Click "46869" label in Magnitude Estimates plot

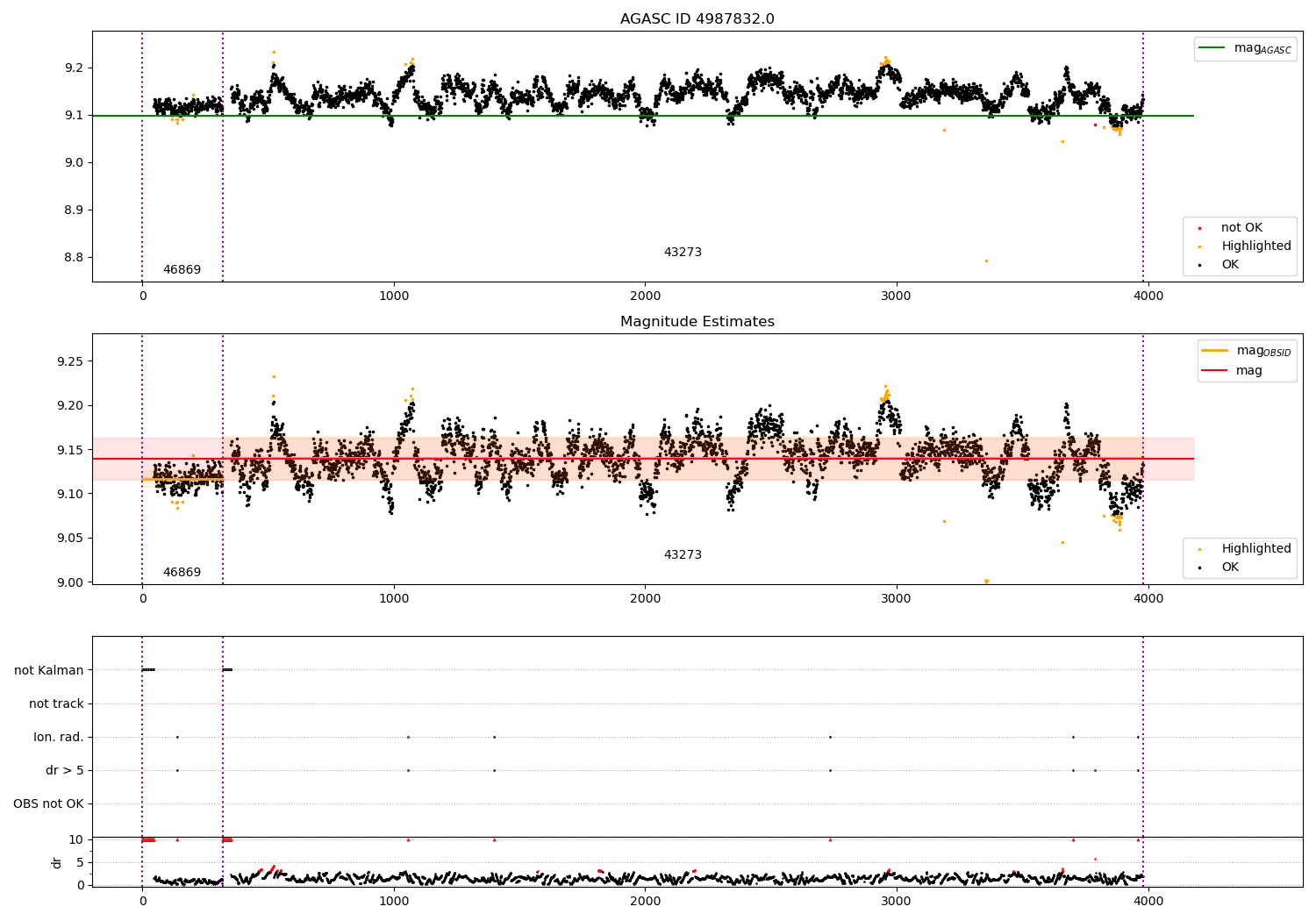(x=182, y=573)
